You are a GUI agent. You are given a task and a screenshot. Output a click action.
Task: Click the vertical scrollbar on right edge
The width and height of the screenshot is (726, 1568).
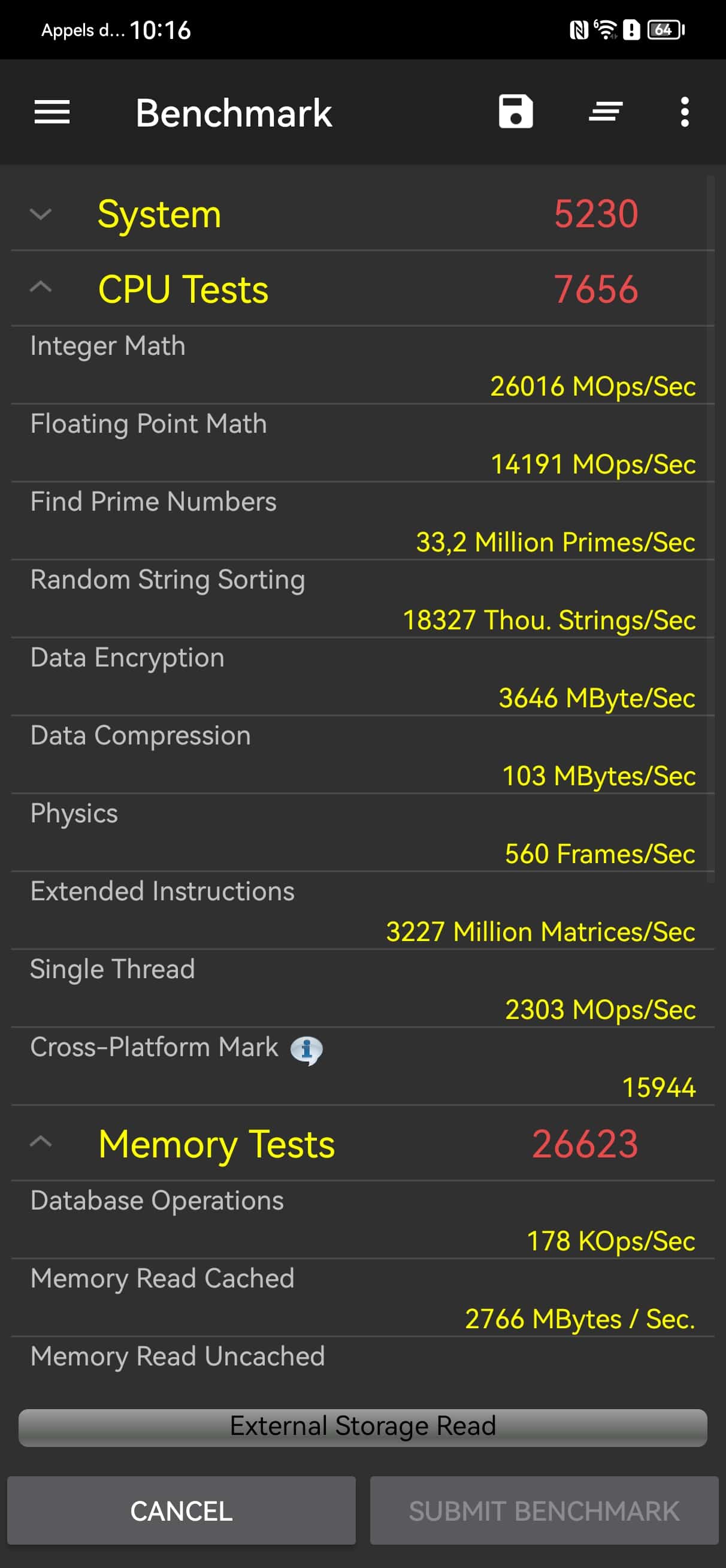pyautogui.click(x=710, y=523)
